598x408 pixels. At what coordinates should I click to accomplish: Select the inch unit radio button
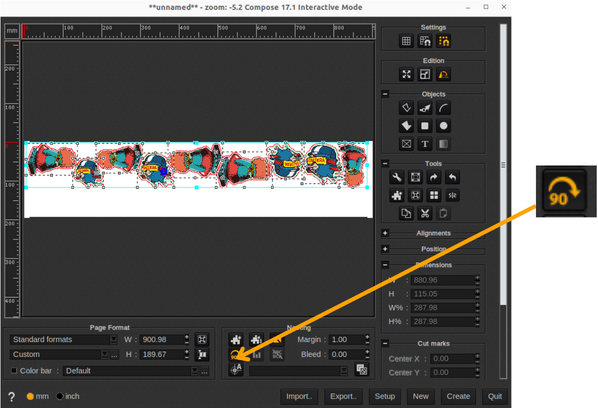[59, 397]
